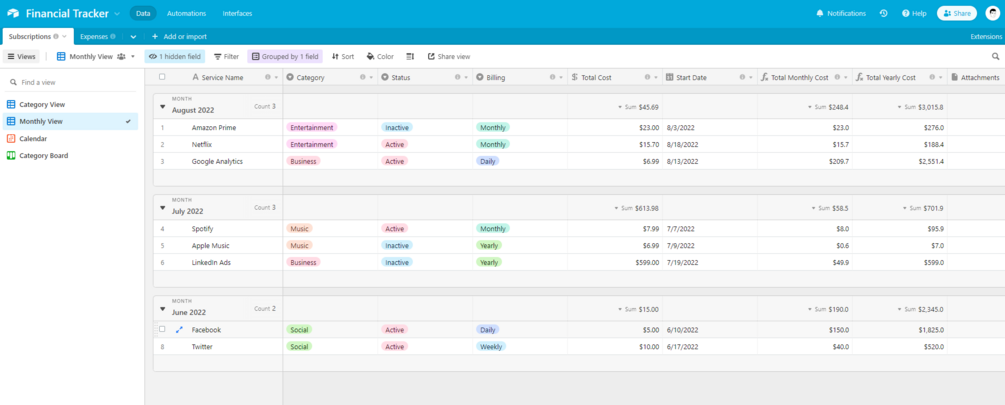Toggle the select-all checkbox in header
Viewport: 1005px width, 405px height.
click(162, 77)
